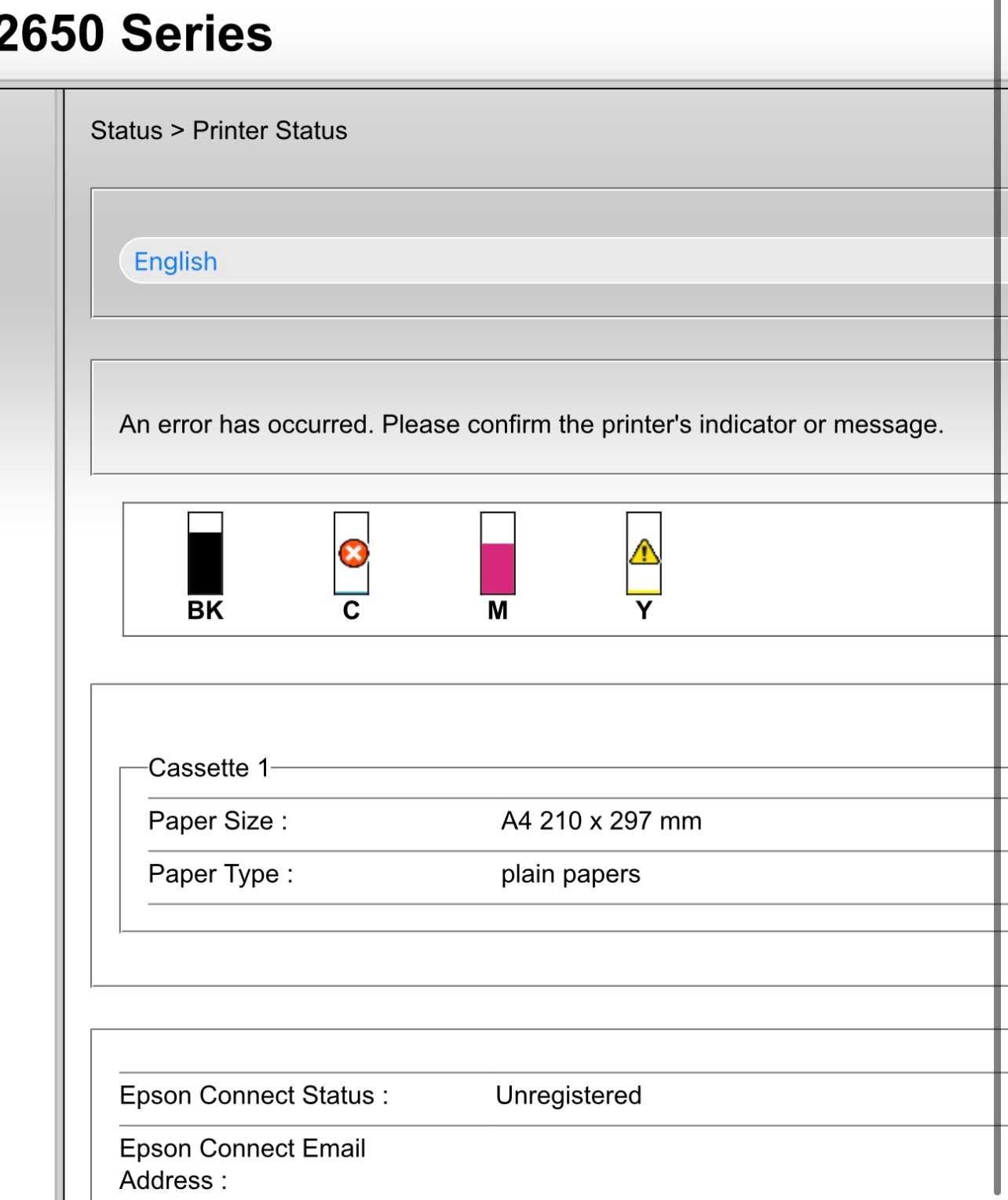1008x1200 pixels.
Task: Click the vertical scrollbar on the right
Action: (998, 597)
